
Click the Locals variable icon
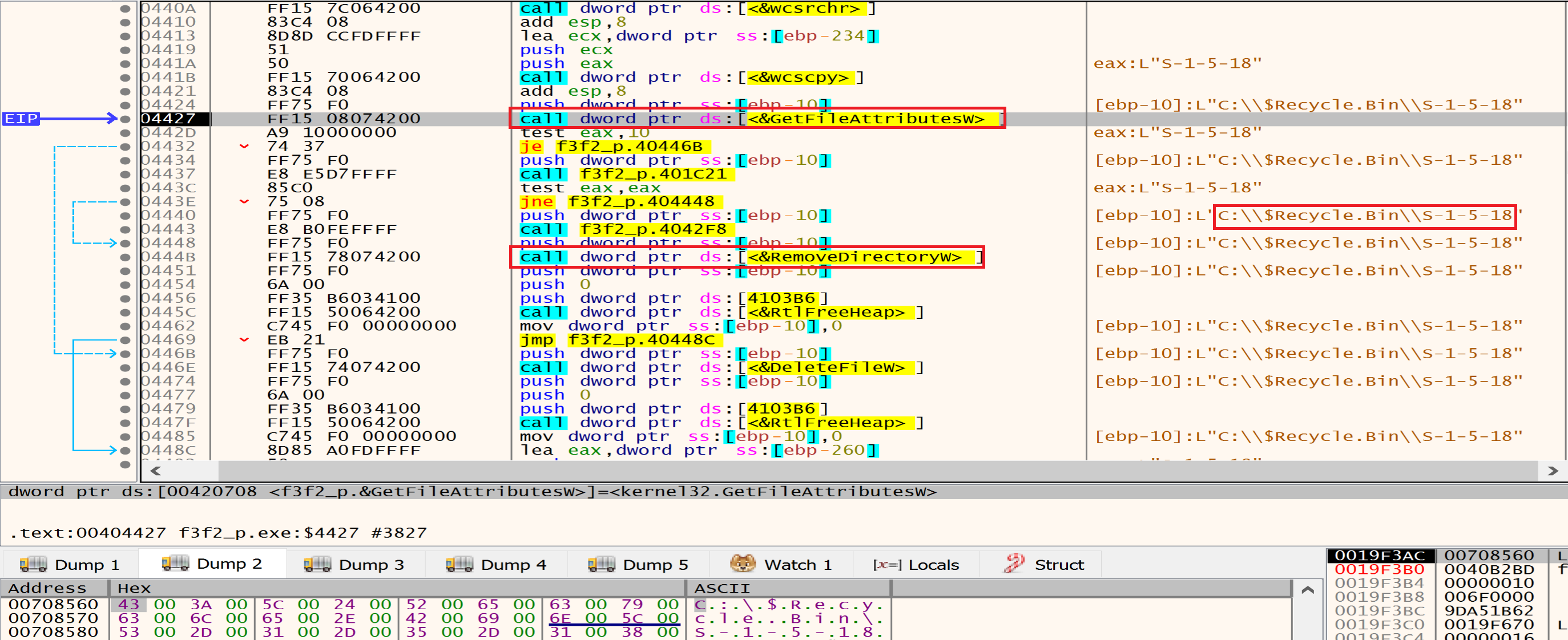pos(887,565)
